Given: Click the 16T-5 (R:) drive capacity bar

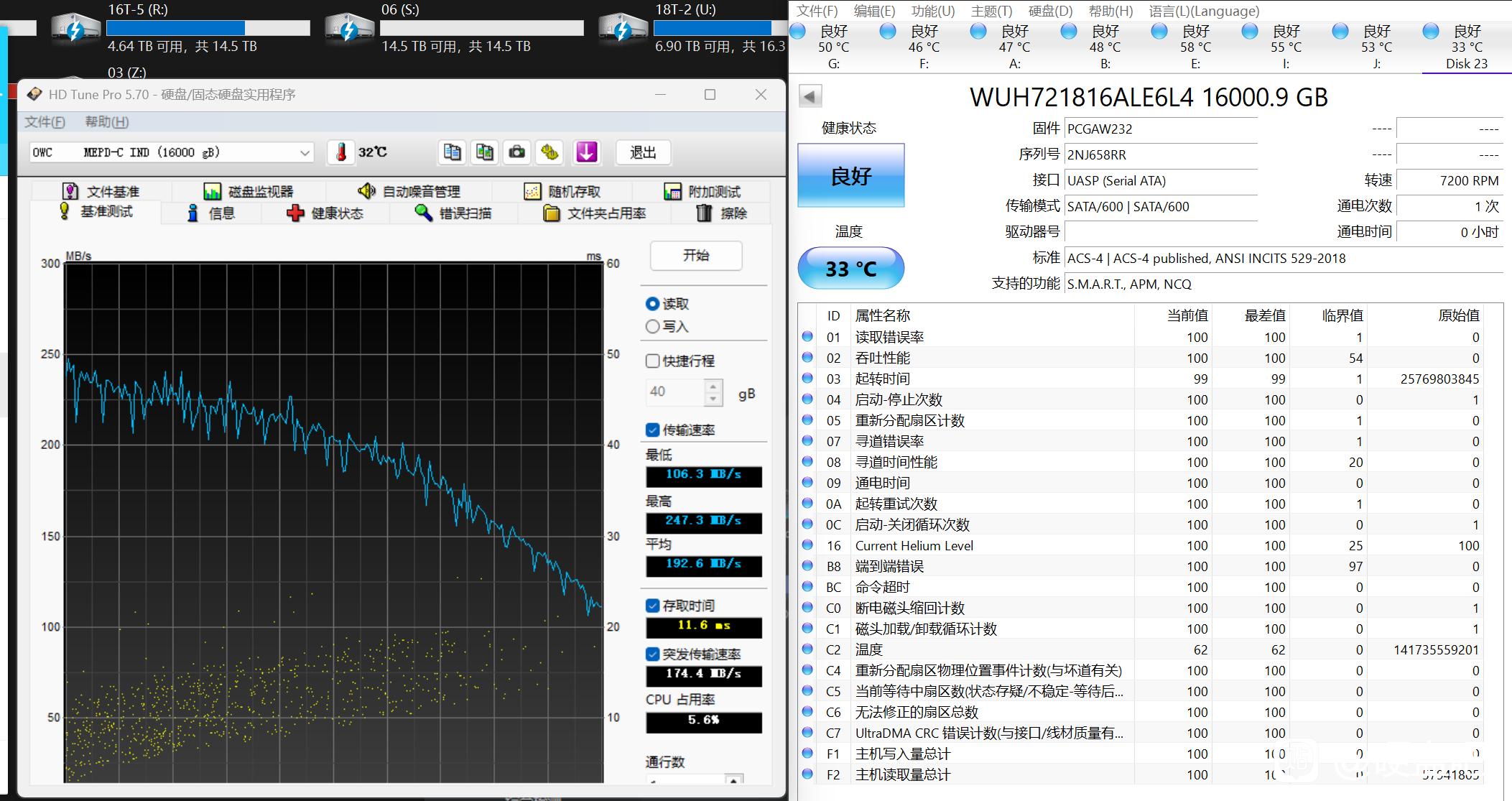Looking at the screenshot, I should (208, 28).
